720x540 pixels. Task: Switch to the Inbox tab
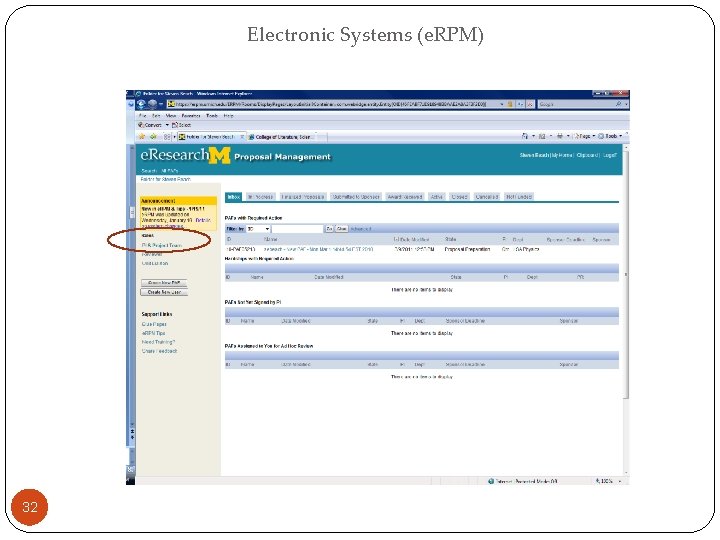click(234, 197)
